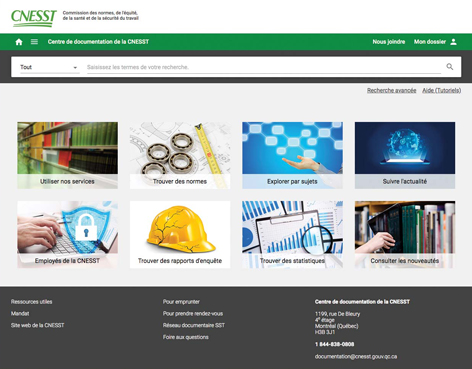The height and width of the screenshot is (369, 472).
Task: Open the Tout search scope dropdown
Action: [49, 67]
